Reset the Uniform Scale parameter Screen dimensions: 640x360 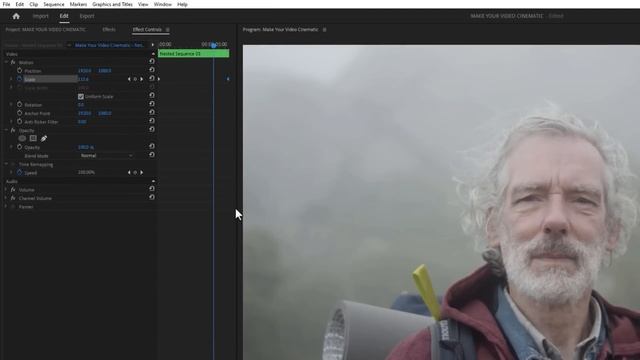(152, 96)
